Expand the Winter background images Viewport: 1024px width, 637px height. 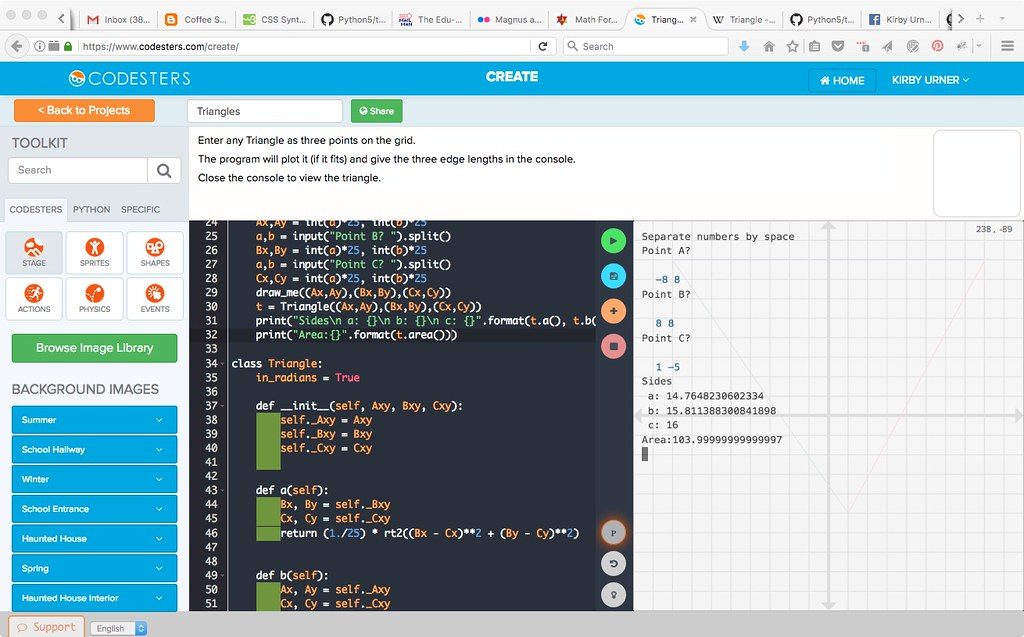tap(95, 479)
